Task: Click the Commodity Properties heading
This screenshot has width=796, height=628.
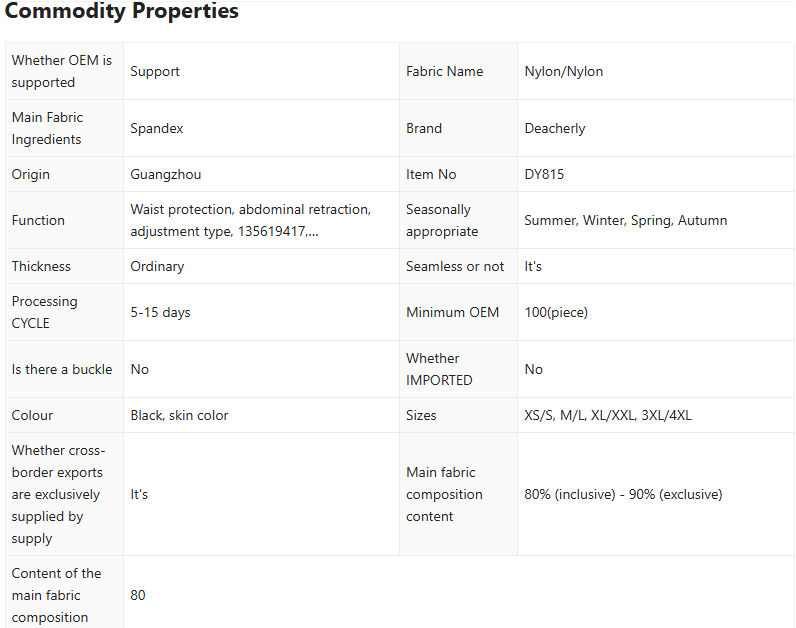Action: 122,12
